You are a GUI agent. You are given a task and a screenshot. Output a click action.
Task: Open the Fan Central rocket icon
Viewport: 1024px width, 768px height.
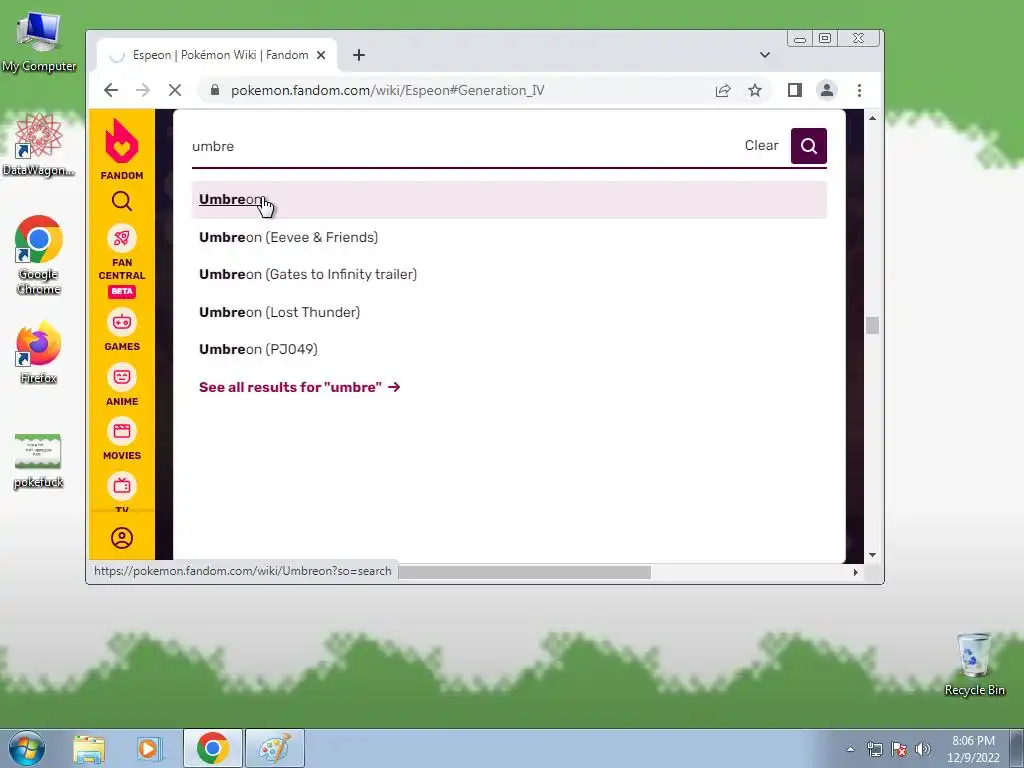[x=121, y=238]
